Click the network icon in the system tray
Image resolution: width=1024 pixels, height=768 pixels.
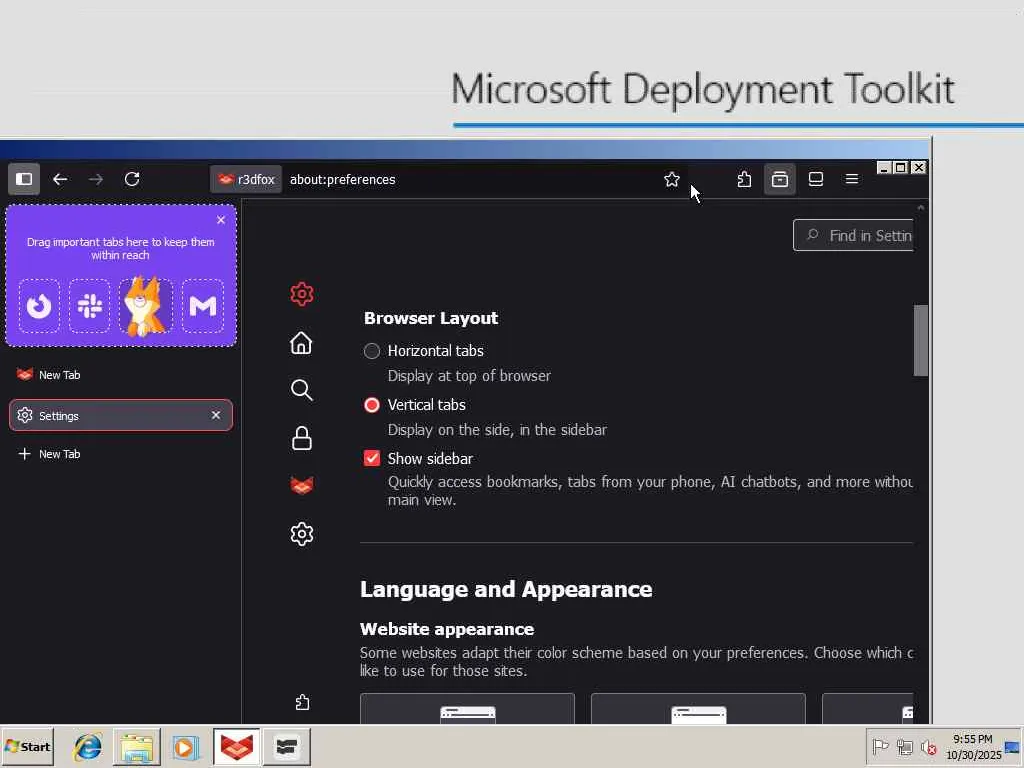904,747
